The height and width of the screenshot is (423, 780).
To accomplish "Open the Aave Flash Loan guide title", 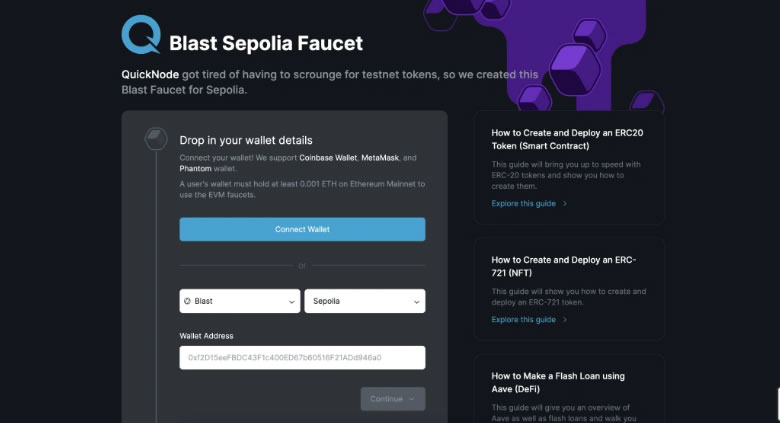I will pyautogui.click(x=558, y=382).
